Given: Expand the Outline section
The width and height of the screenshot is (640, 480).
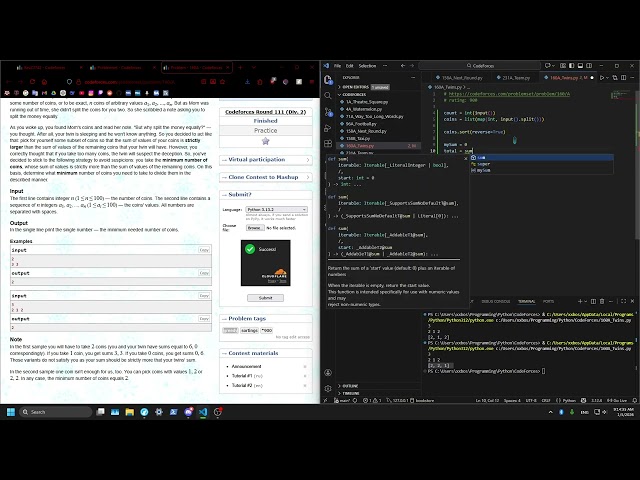Looking at the screenshot, I should 379,386.
